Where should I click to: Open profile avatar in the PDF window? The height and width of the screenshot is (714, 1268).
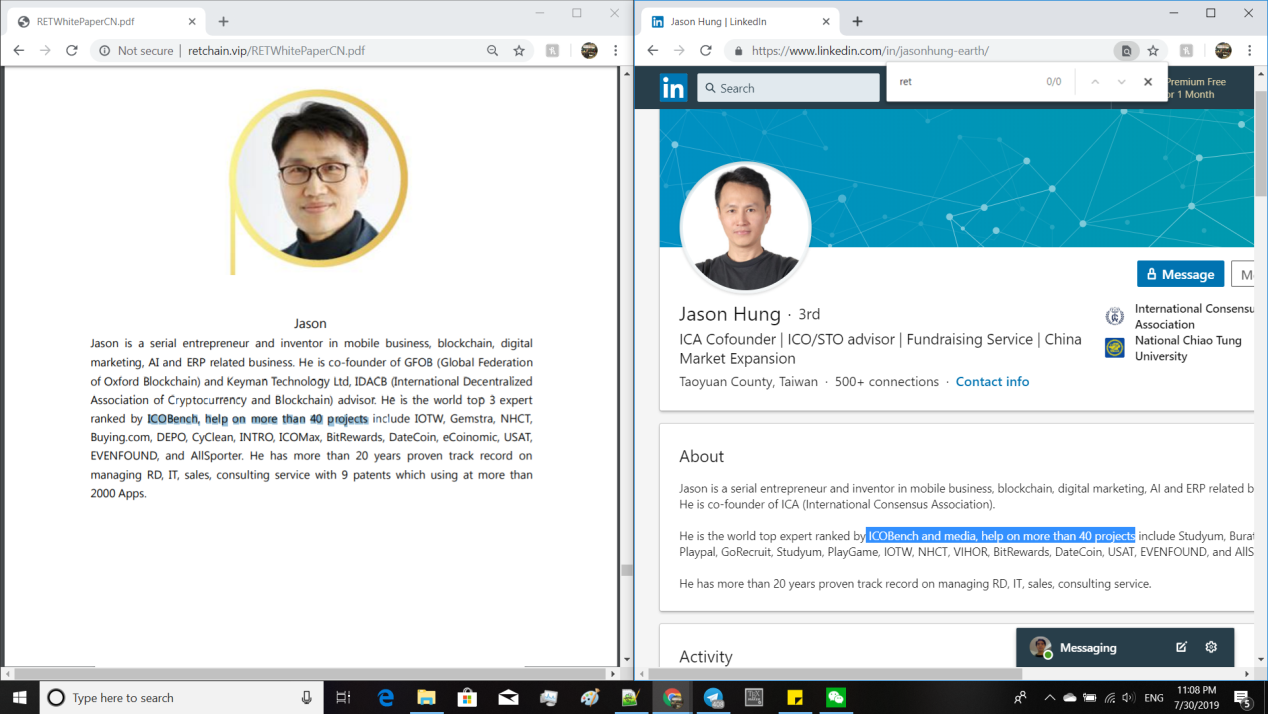click(589, 50)
